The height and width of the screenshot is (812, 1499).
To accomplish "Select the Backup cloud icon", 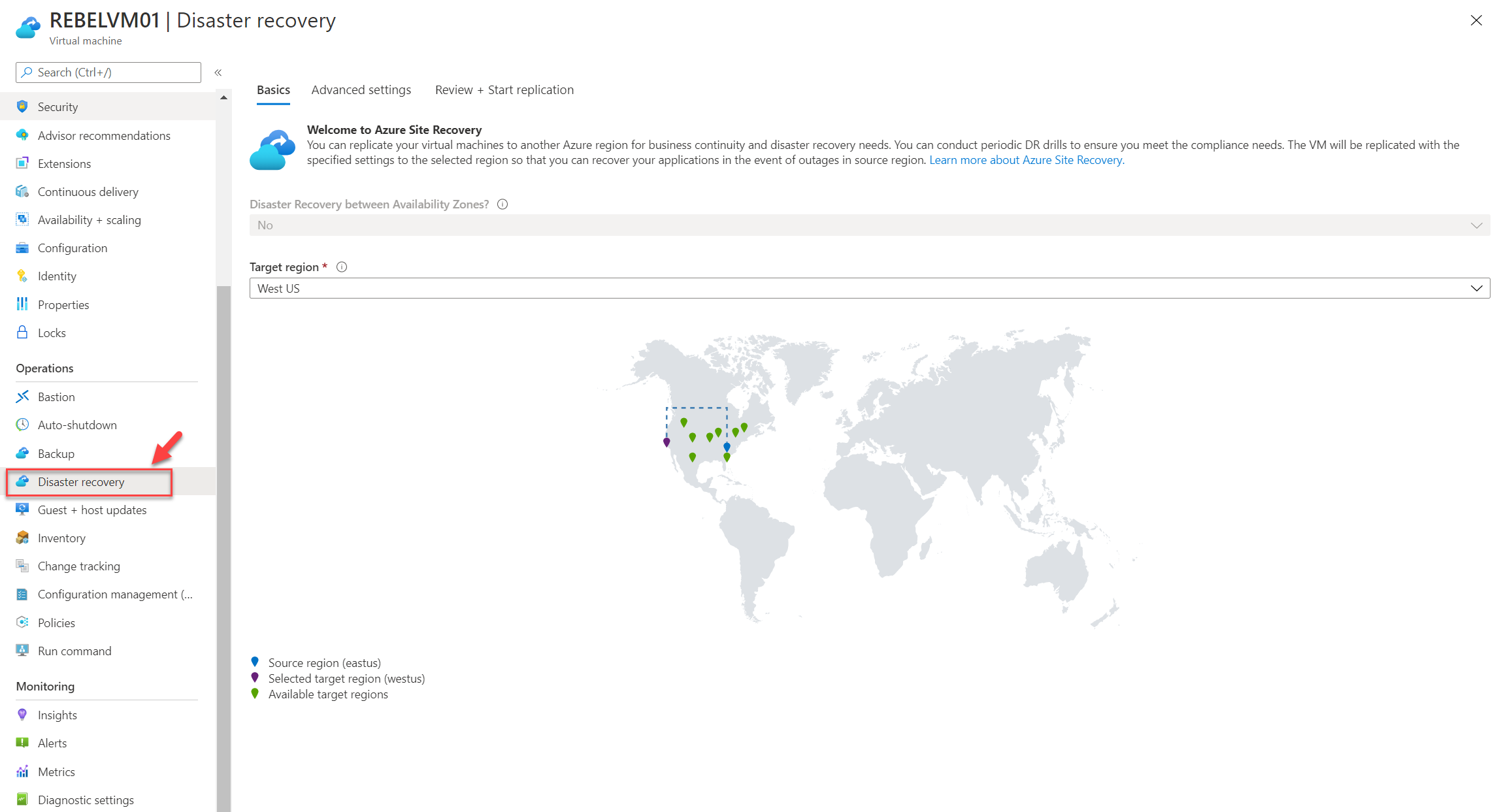I will [22, 453].
